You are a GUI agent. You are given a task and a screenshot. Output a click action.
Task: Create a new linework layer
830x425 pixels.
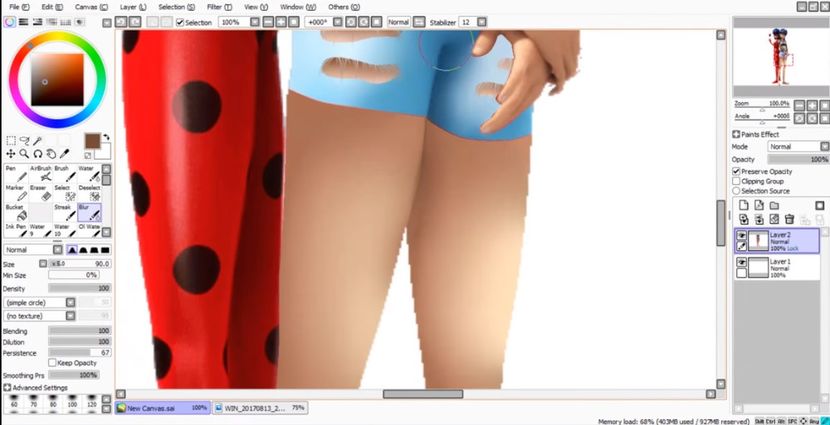[759, 205]
